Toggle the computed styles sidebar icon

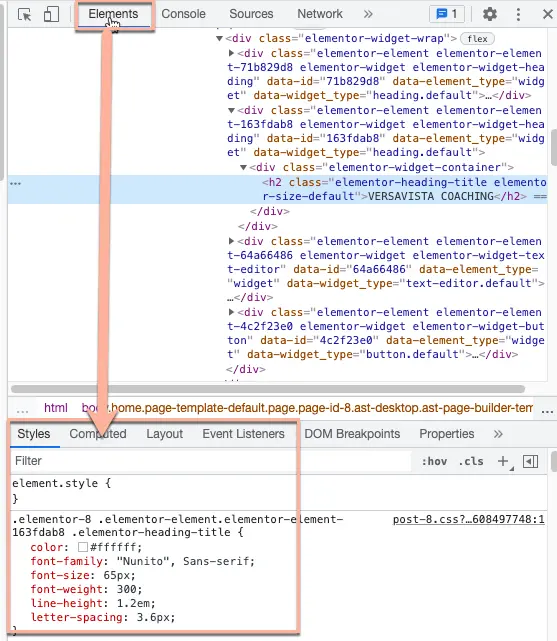point(530,462)
